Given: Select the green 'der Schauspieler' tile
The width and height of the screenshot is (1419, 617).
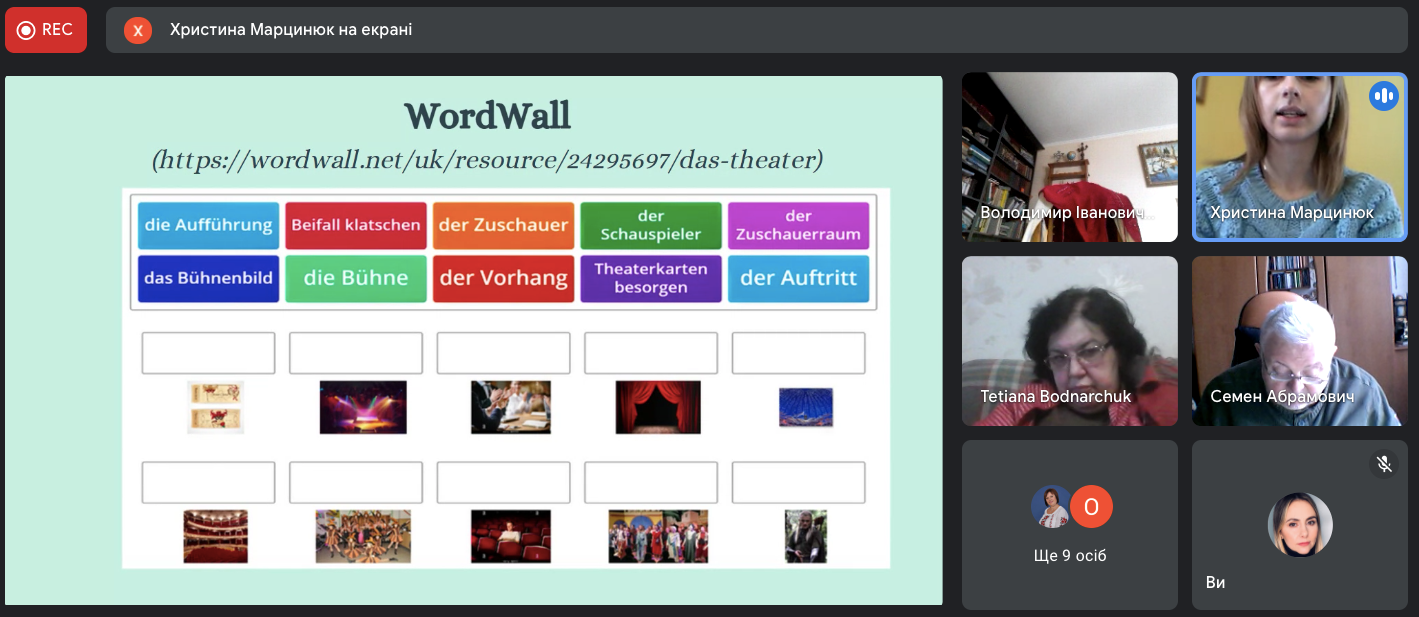Looking at the screenshot, I should point(650,225).
